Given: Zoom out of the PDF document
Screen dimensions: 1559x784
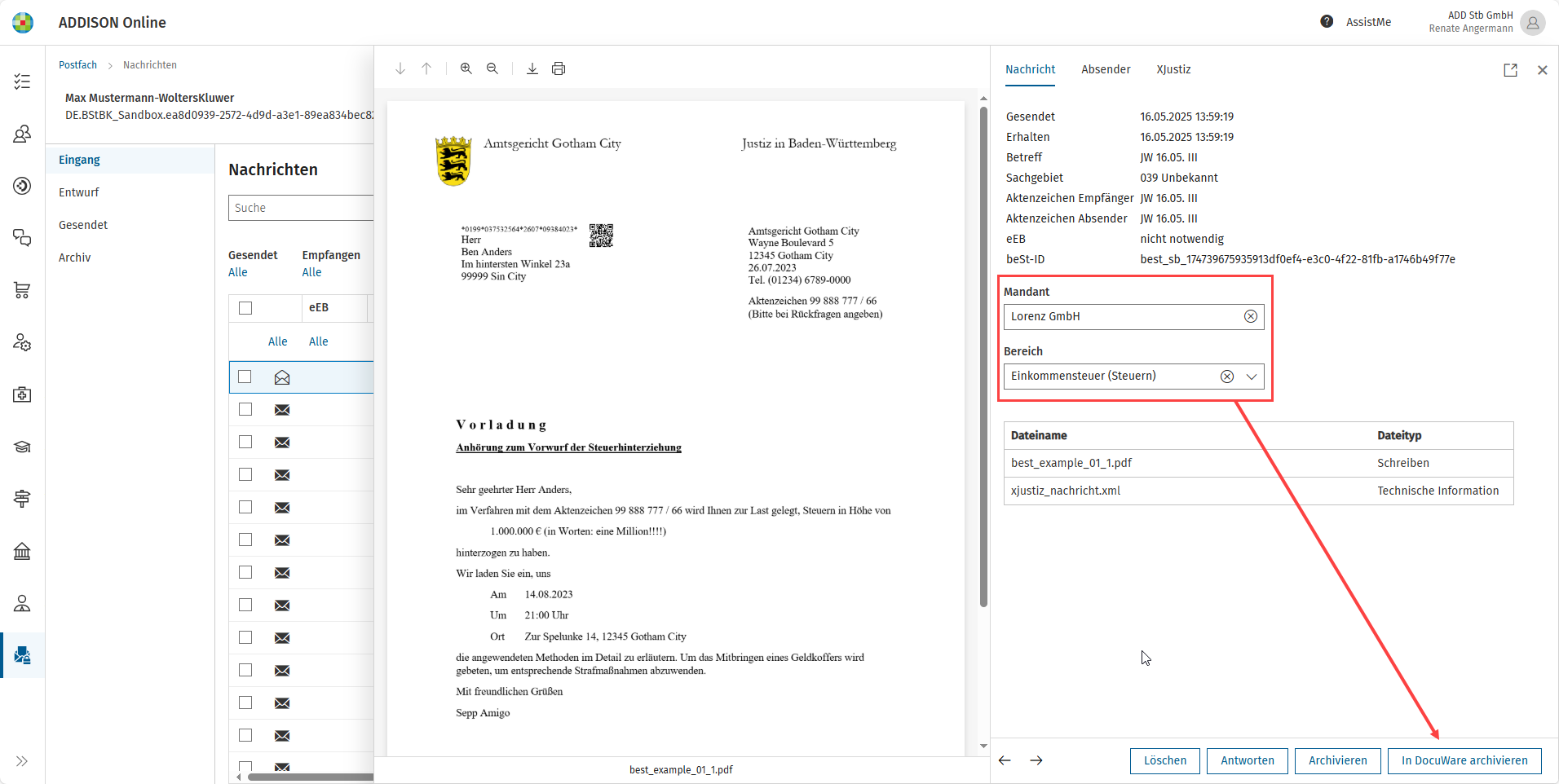Looking at the screenshot, I should 492,68.
